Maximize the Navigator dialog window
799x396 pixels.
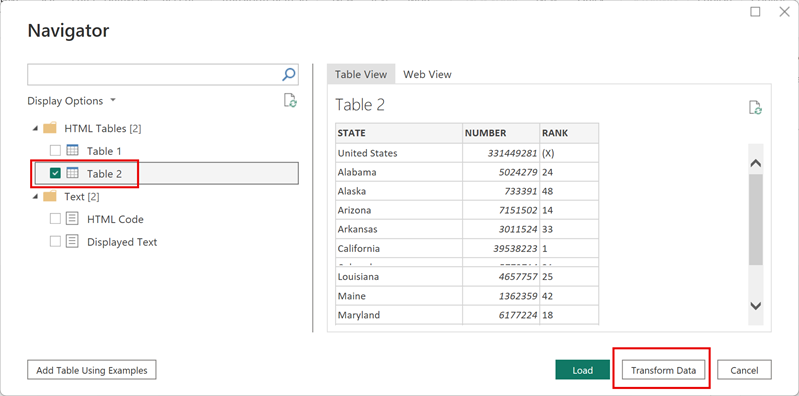[755, 12]
